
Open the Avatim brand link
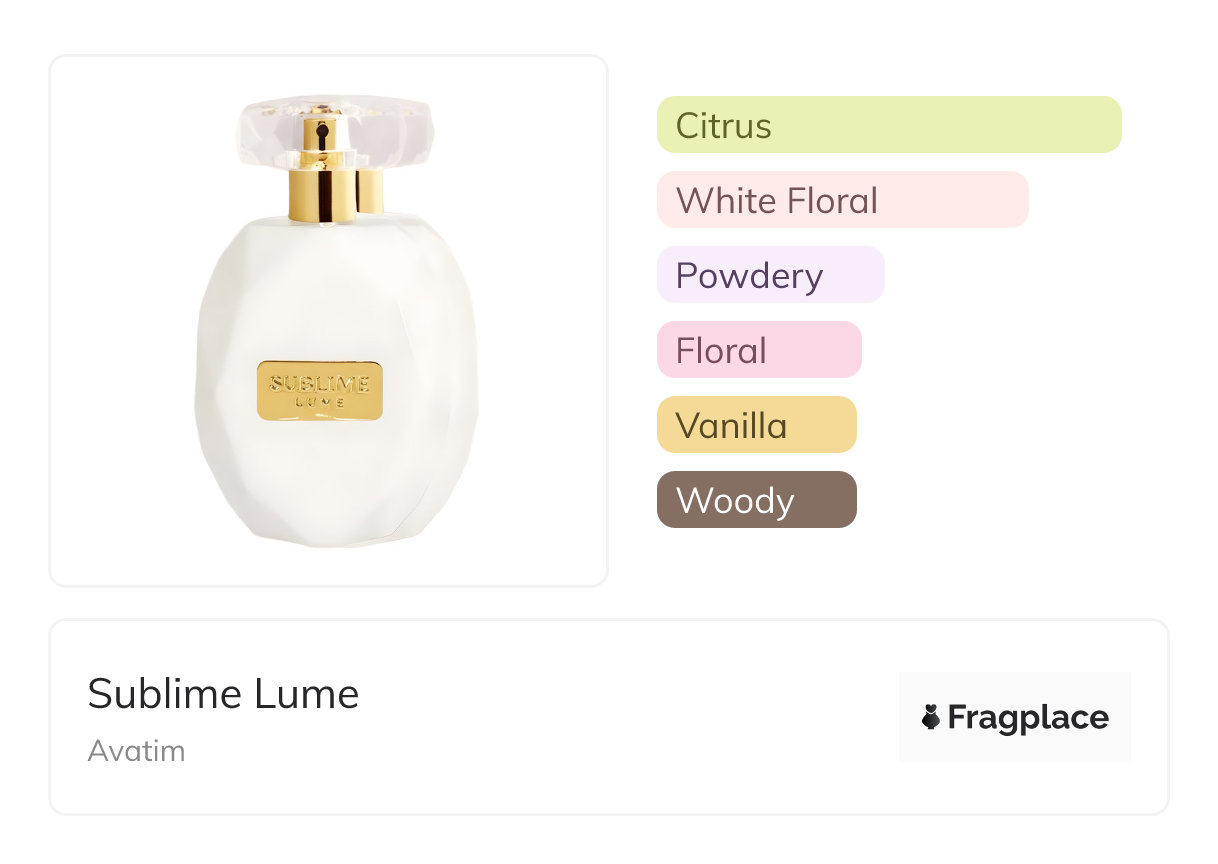[x=136, y=751]
